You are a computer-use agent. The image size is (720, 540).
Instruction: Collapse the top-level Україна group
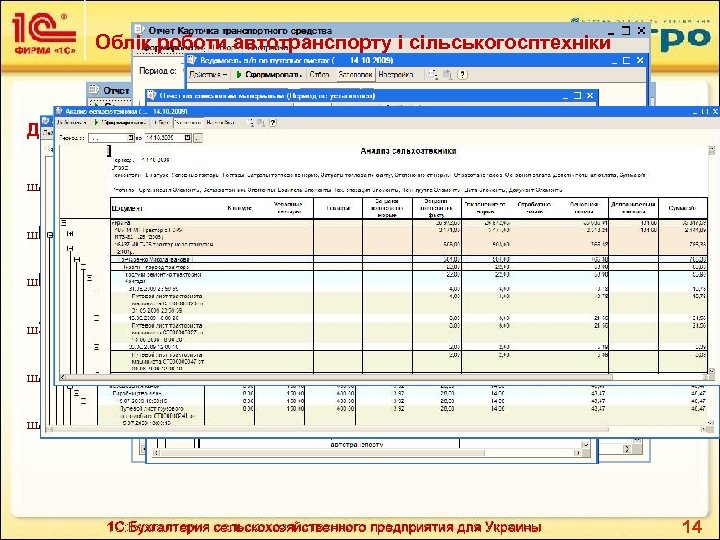(64, 223)
